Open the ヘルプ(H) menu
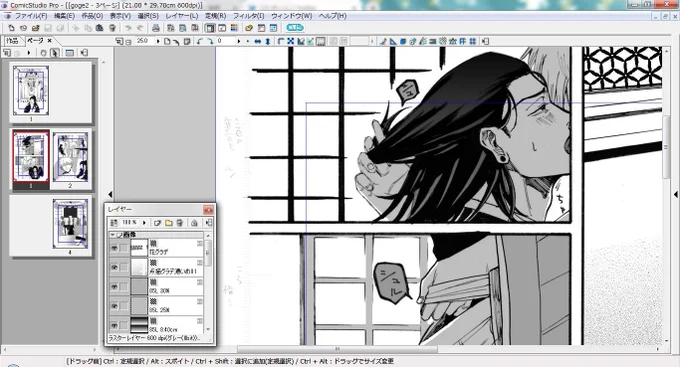This screenshot has height=367, width=680. pos(333,16)
